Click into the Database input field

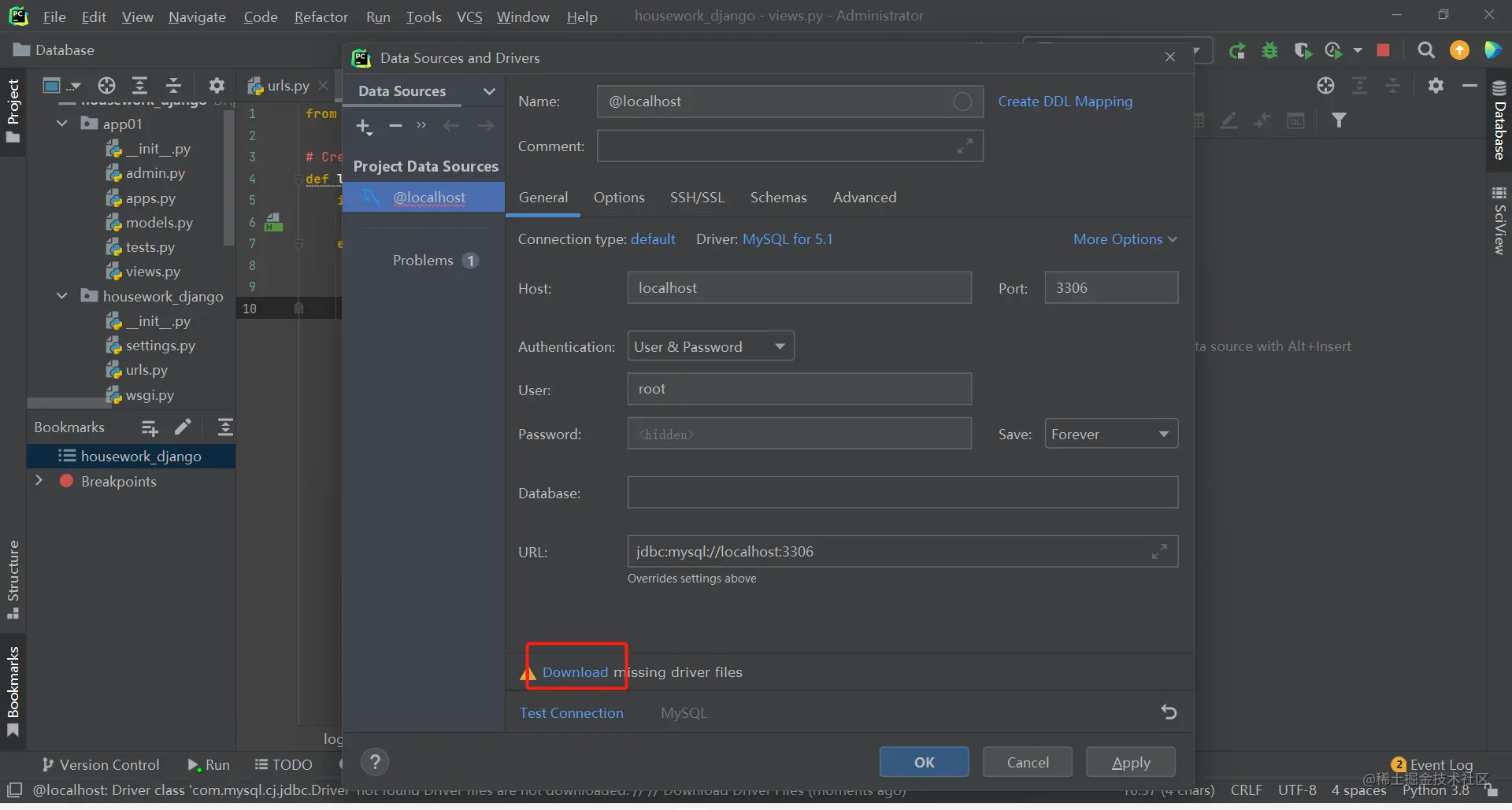(x=902, y=492)
